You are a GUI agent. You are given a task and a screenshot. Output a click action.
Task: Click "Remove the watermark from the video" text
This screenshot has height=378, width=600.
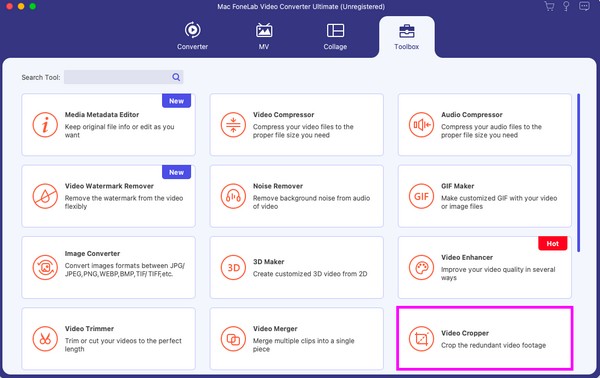[x=124, y=202]
